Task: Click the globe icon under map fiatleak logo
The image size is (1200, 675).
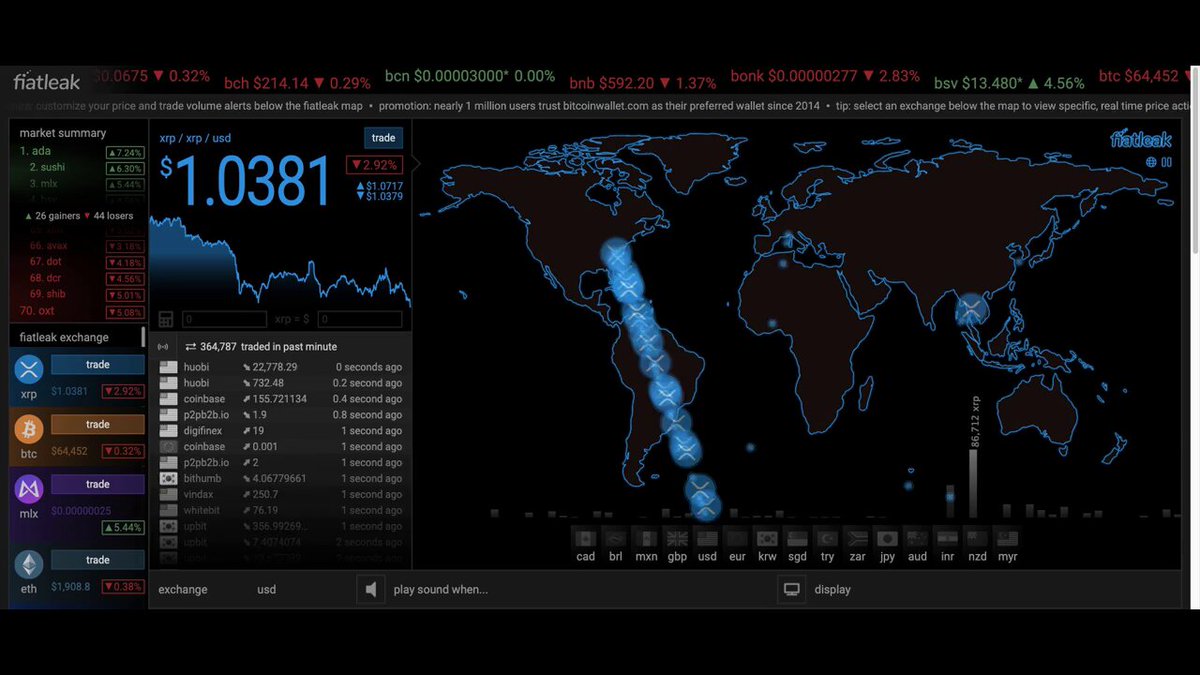Action: [1151, 162]
